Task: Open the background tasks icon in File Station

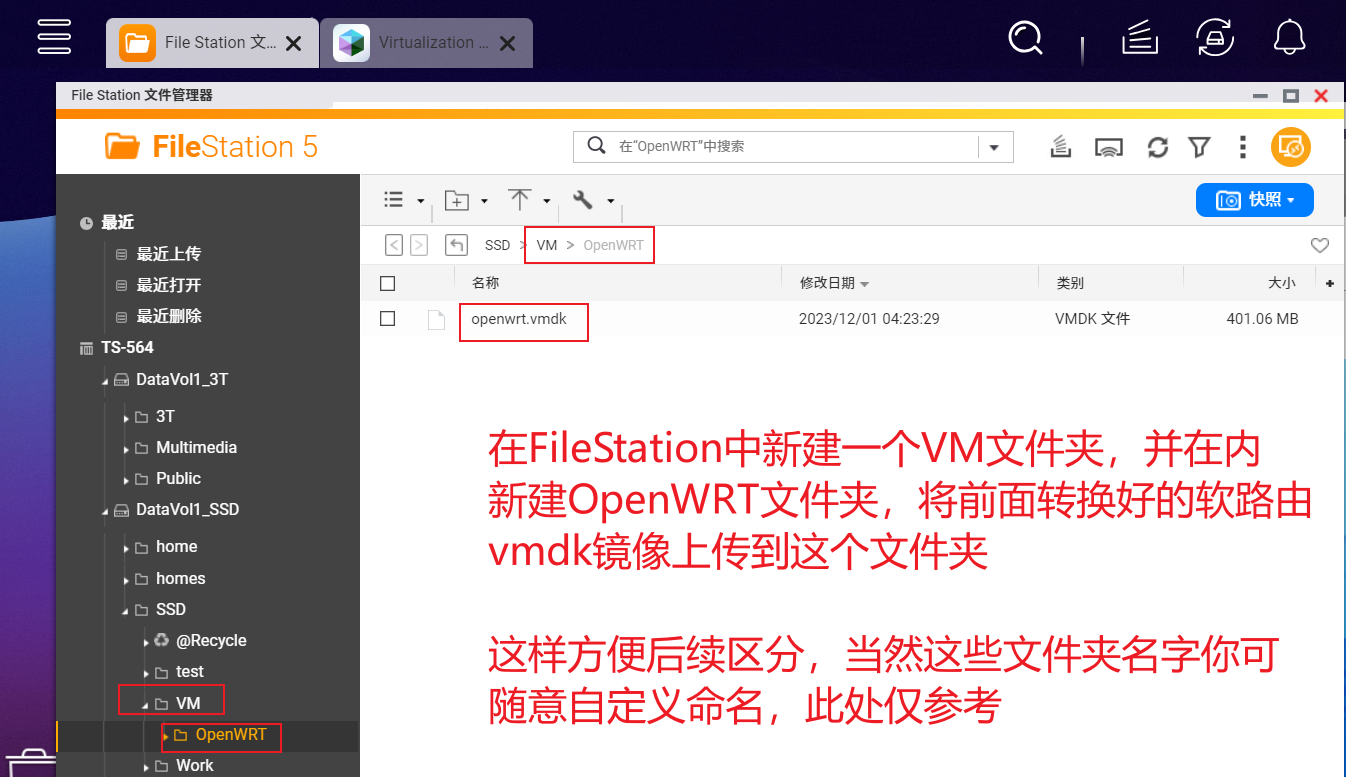Action: click(x=1060, y=147)
